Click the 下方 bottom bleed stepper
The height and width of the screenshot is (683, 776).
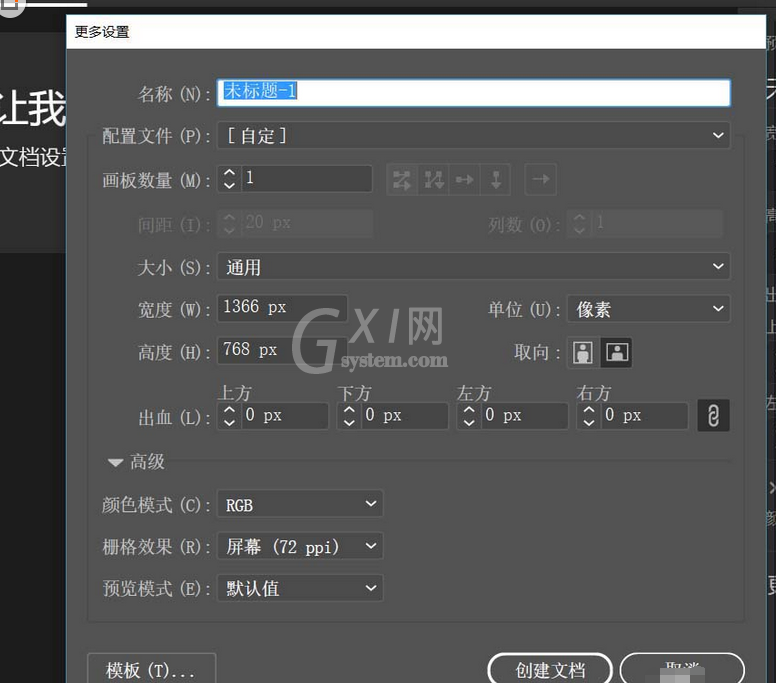pyautogui.click(x=349, y=416)
